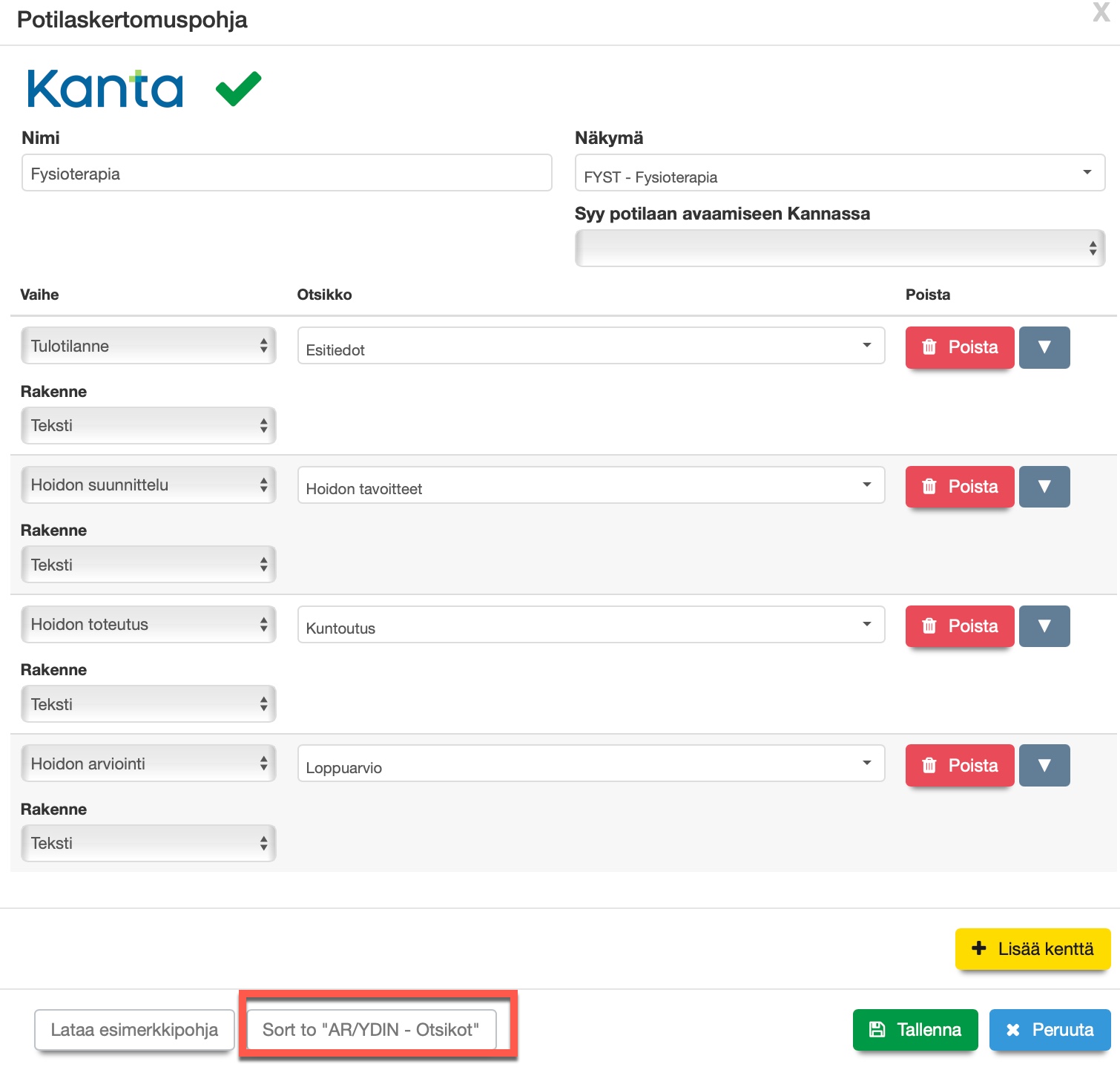Screen dimensions: 1120x1067
Task: Click the Nimi field containing Fysioterapia
Action: coord(286,174)
